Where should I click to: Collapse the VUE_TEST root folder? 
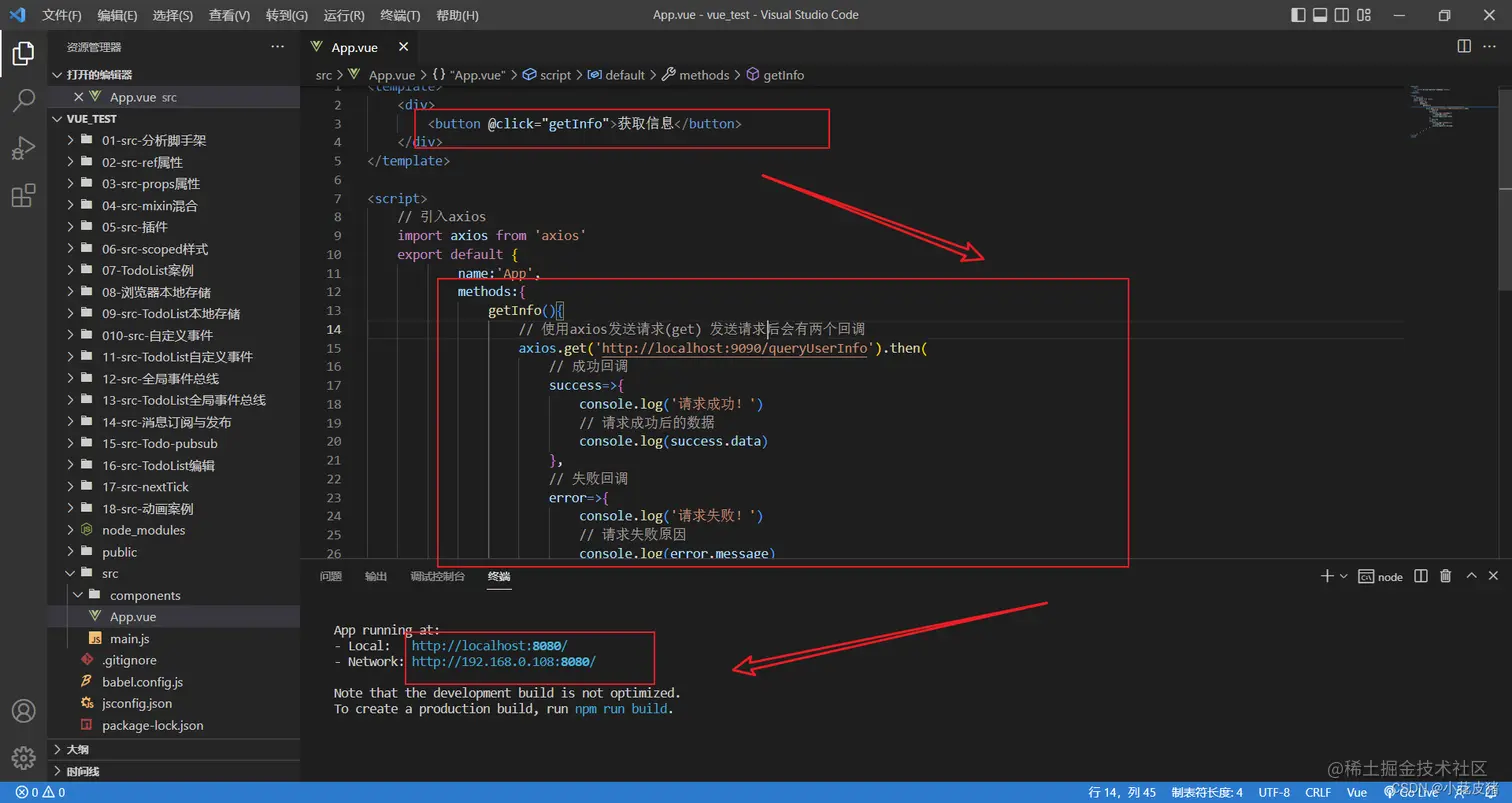[x=174, y=118]
